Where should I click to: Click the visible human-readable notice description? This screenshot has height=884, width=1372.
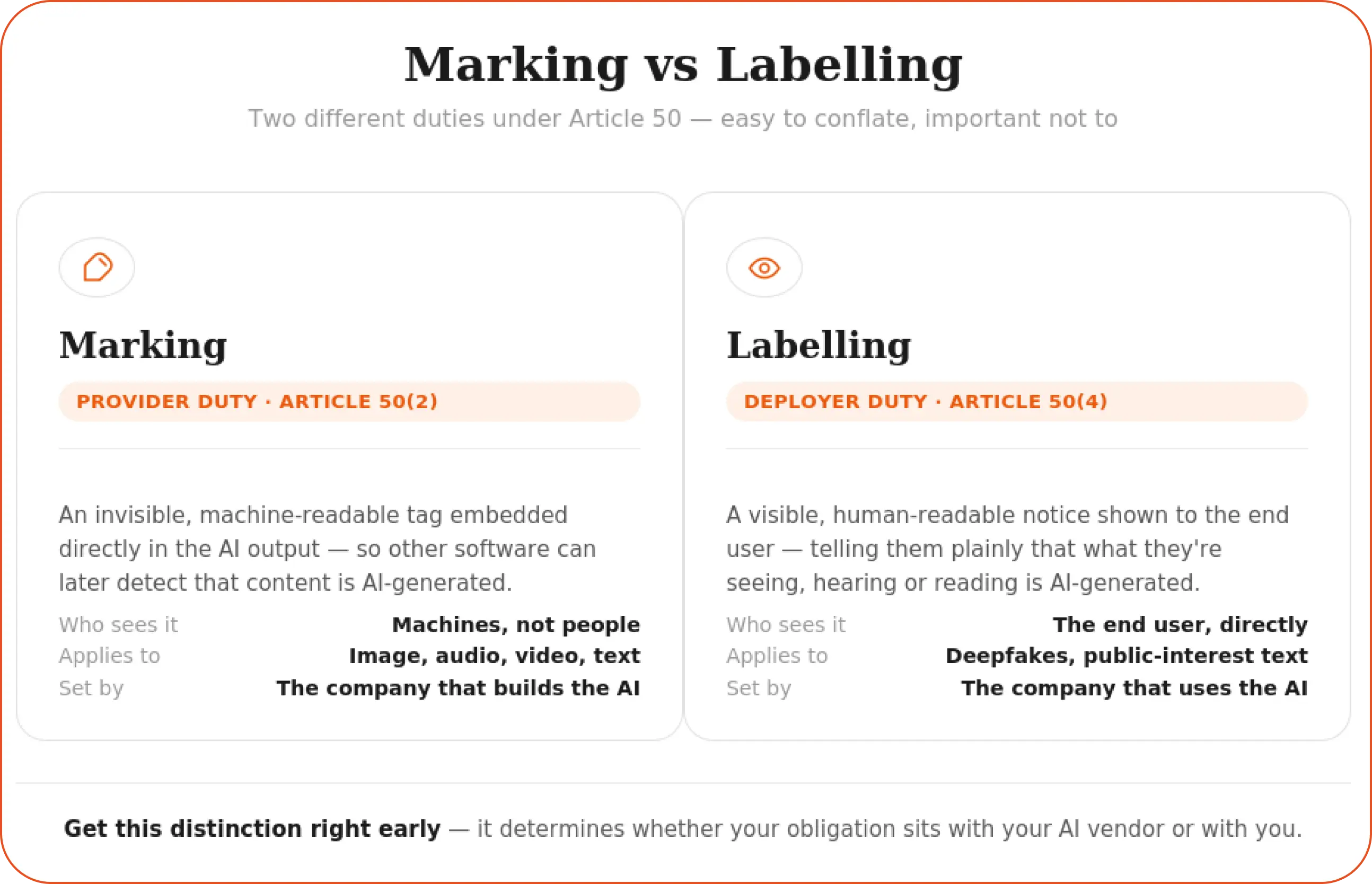click(1007, 548)
